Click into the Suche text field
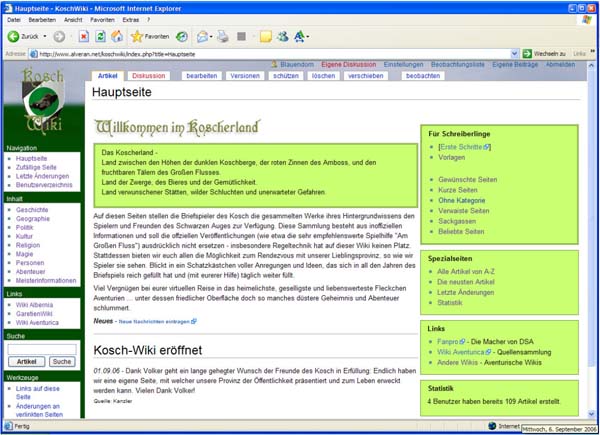 click(x=42, y=348)
